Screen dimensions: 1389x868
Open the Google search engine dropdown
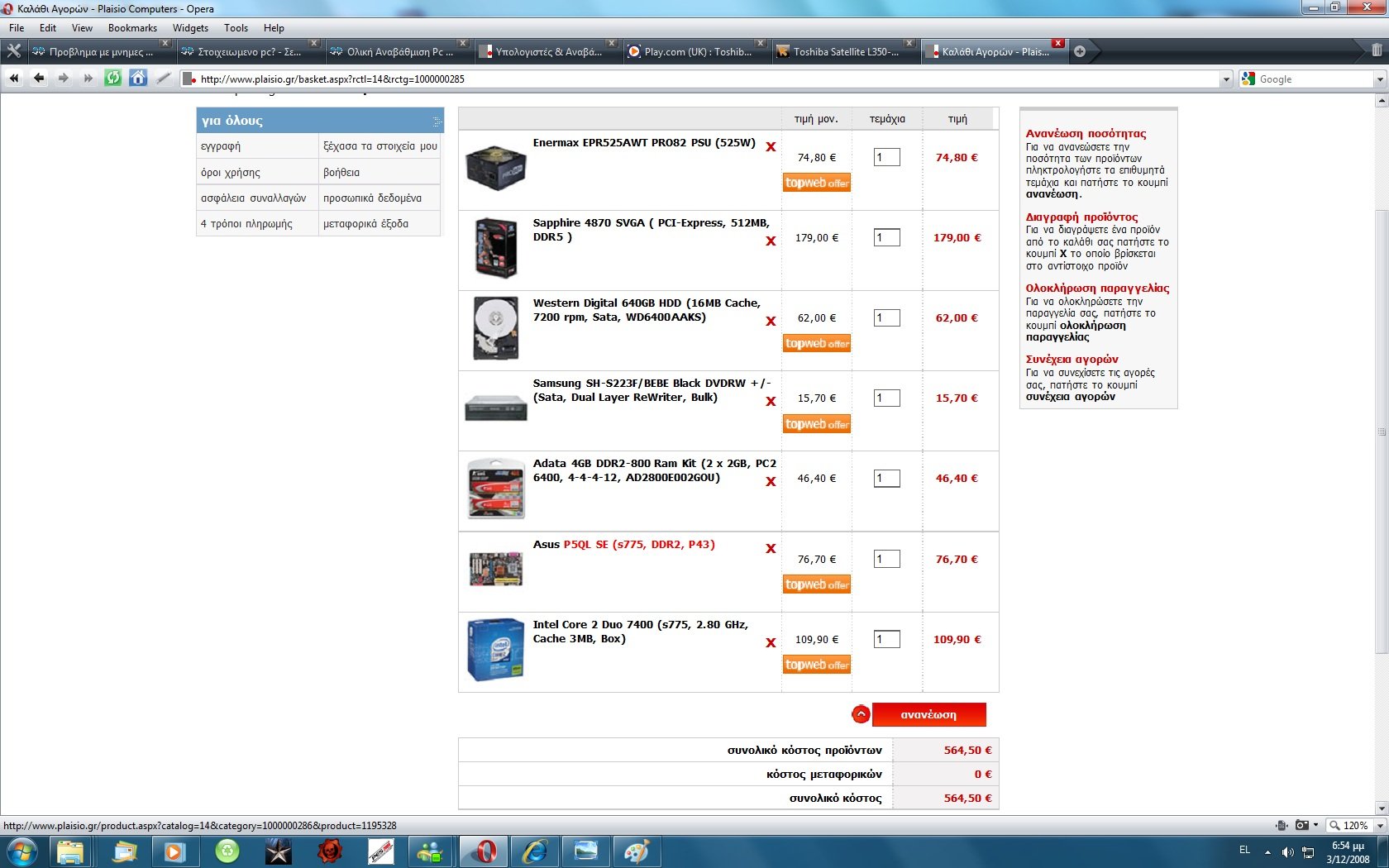(x=1379, y=79)
